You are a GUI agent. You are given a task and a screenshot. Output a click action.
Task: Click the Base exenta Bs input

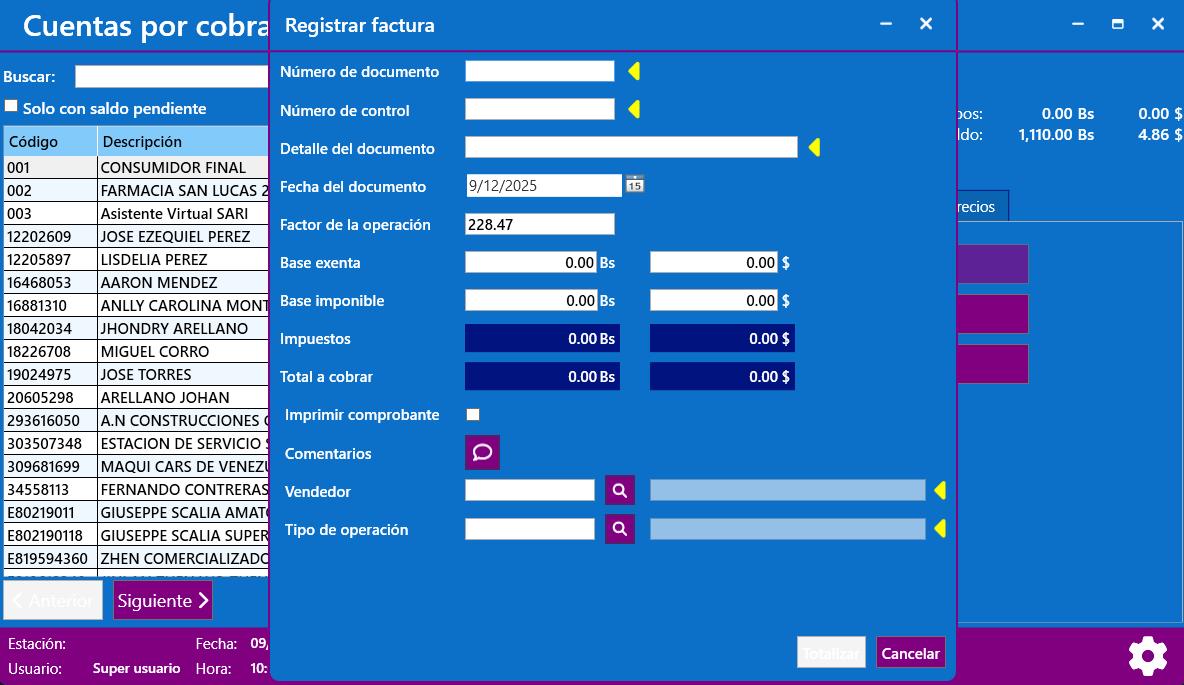531,262
